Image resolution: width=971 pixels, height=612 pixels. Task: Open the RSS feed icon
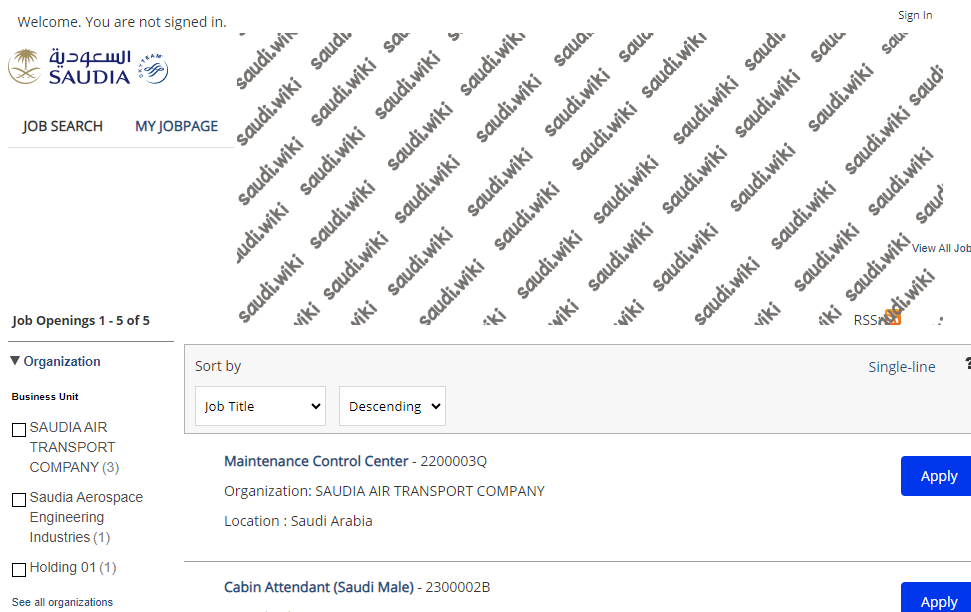[892, 318]
